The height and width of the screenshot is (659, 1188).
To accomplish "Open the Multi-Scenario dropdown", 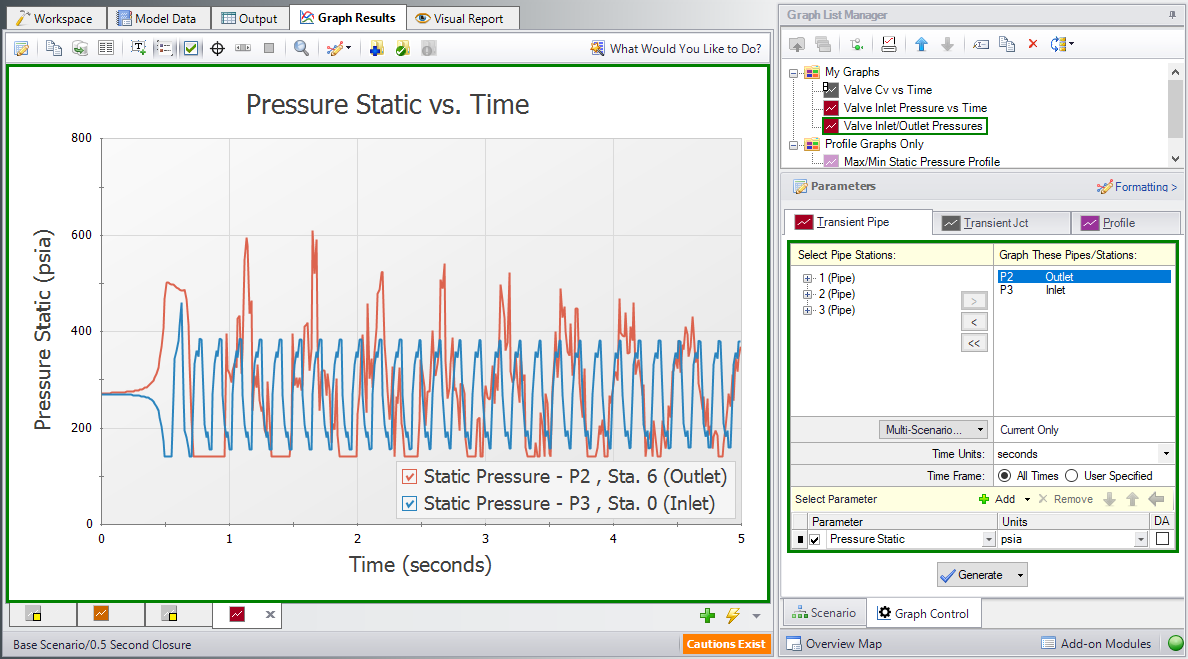I will pyautogui.click(x=933, y=429).
